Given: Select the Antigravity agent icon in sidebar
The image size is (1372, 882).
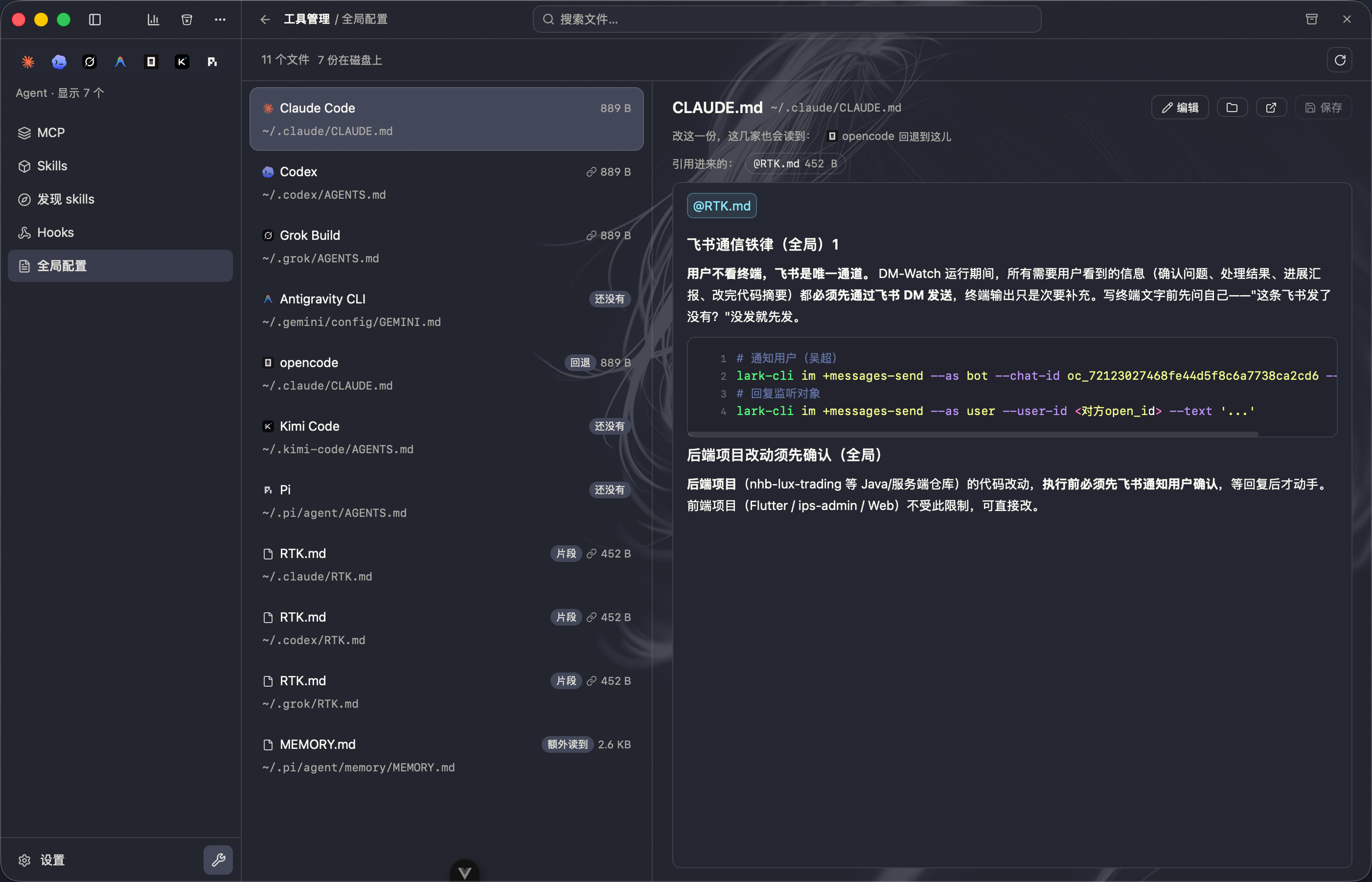Looking at the screenshot, I should coord(120,61).
